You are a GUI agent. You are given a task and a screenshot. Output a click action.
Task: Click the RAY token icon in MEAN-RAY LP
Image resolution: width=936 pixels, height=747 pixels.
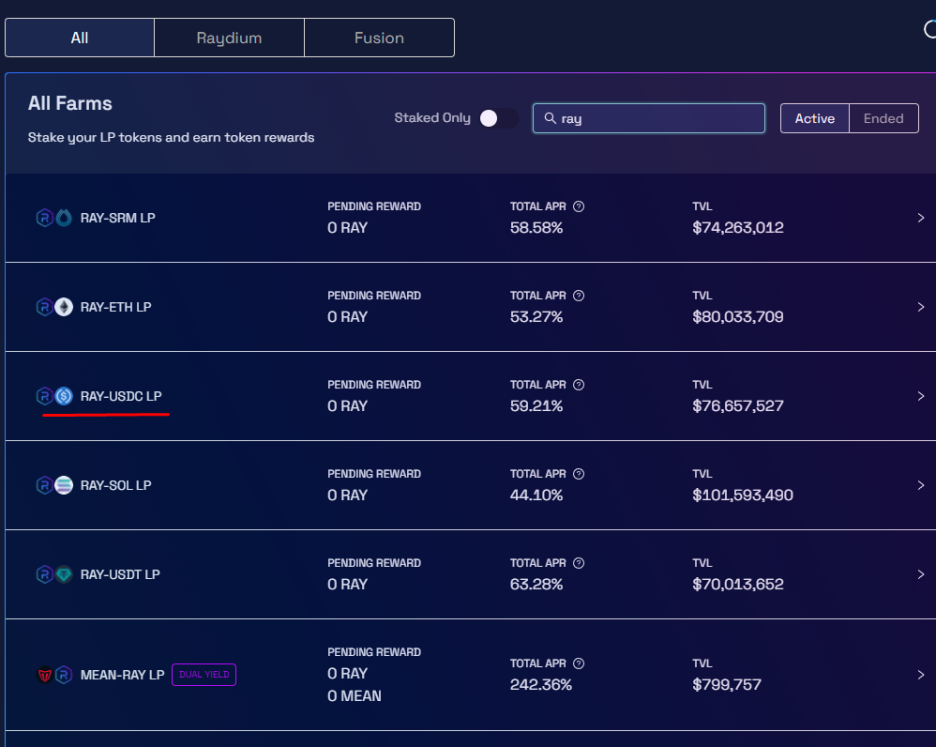coord(64,675)
